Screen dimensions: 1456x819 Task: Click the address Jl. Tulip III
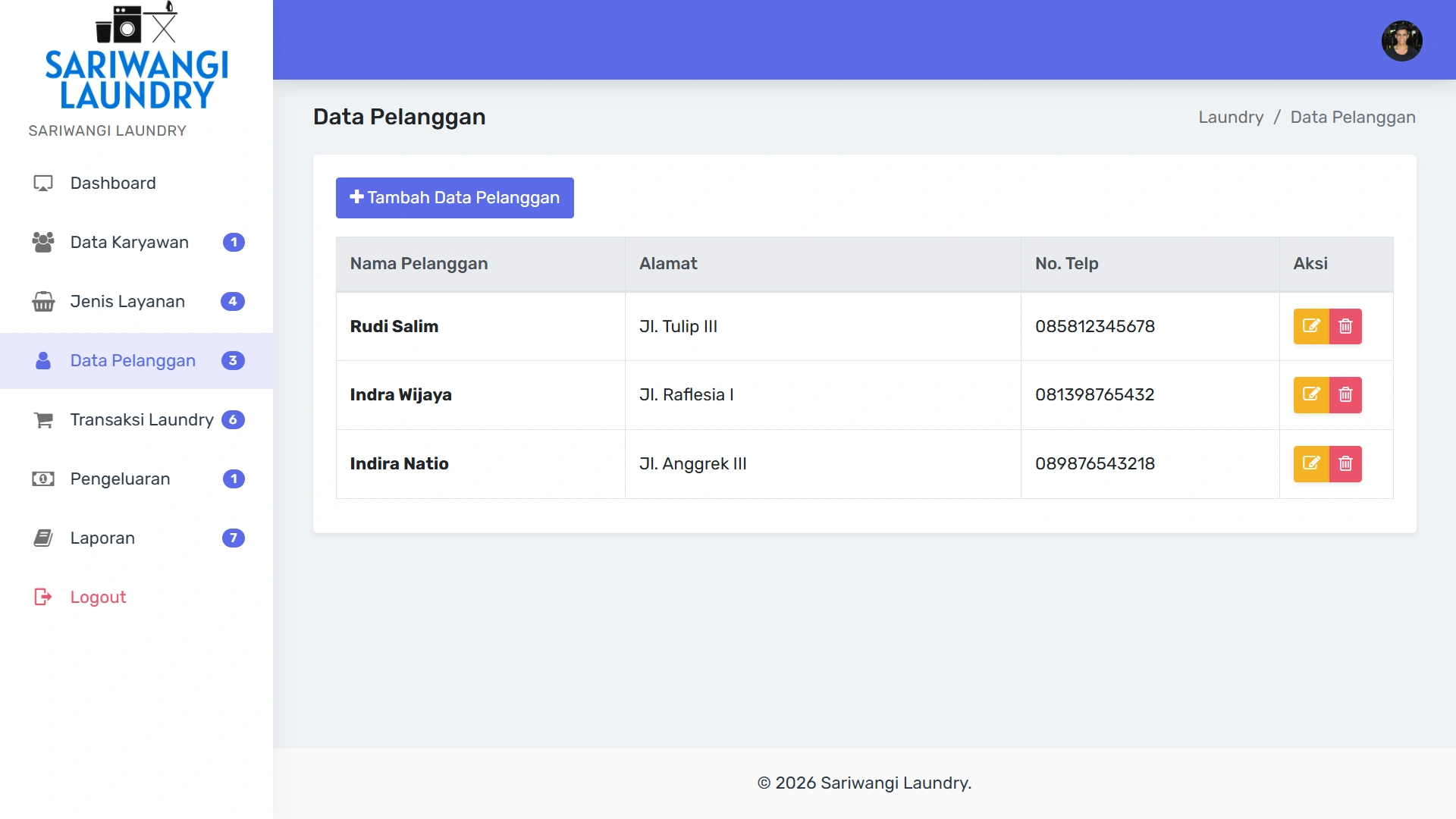(x=678, y=327)
